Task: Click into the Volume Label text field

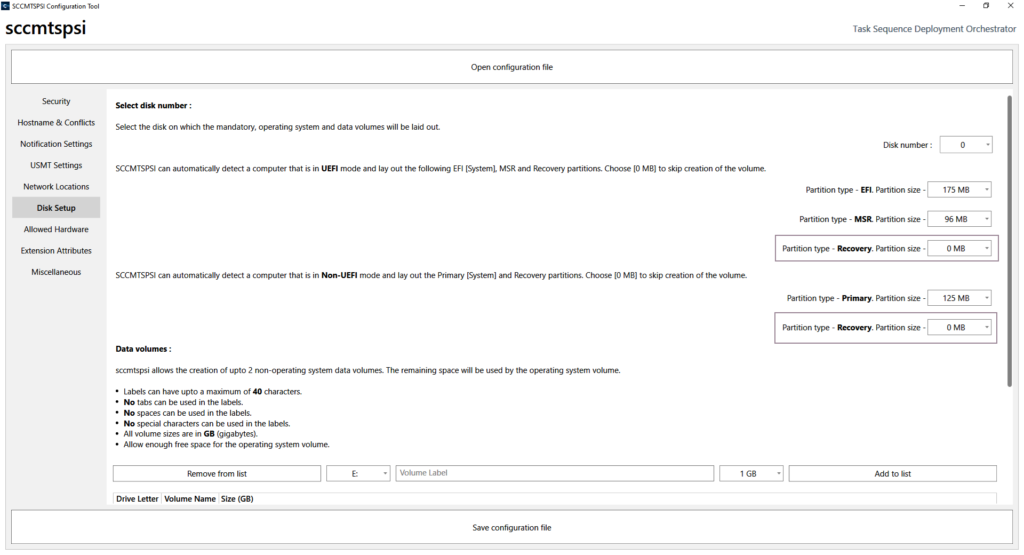Action: pyautogui.click(x=555, y=474)
